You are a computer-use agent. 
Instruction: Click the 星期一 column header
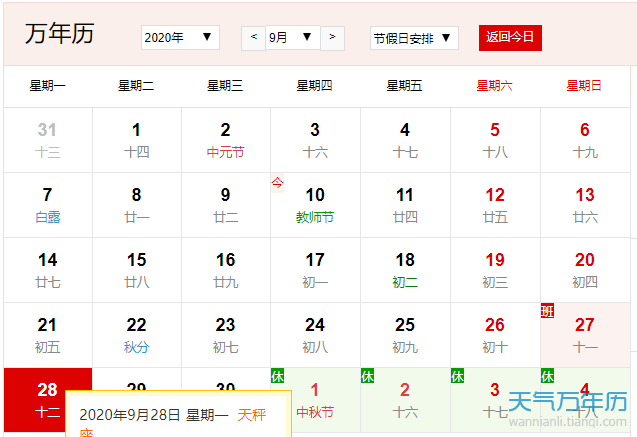48,86
